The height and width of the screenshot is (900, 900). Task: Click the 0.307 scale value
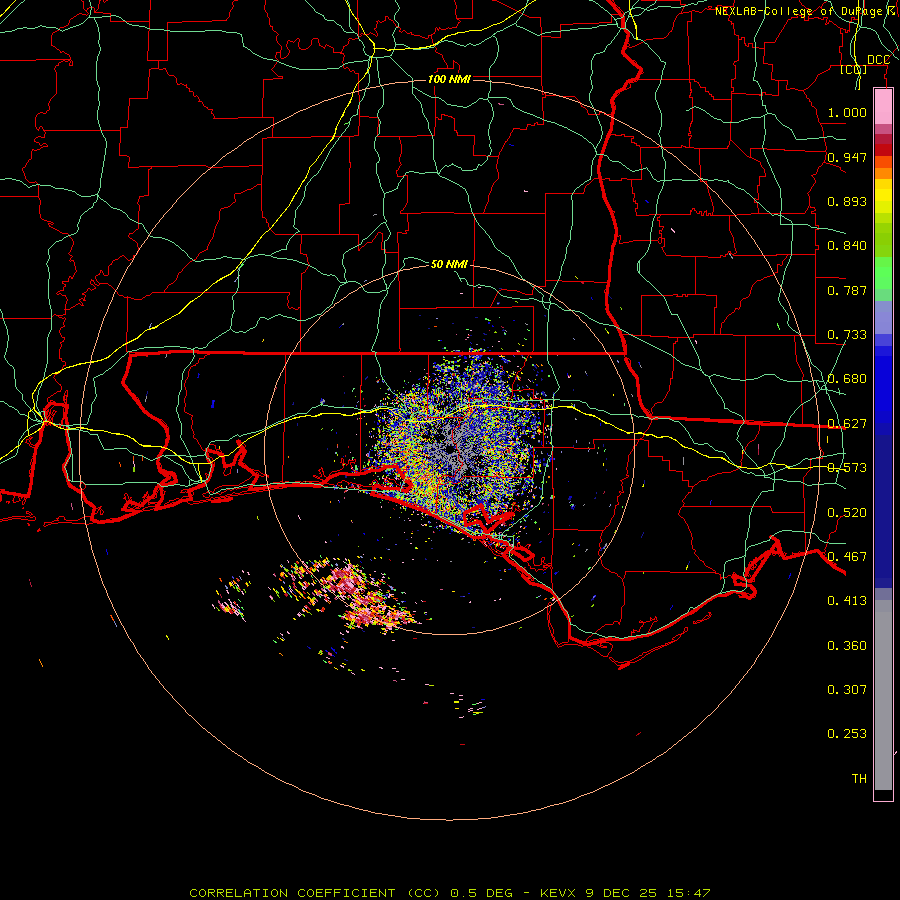[x=847, y=689]
